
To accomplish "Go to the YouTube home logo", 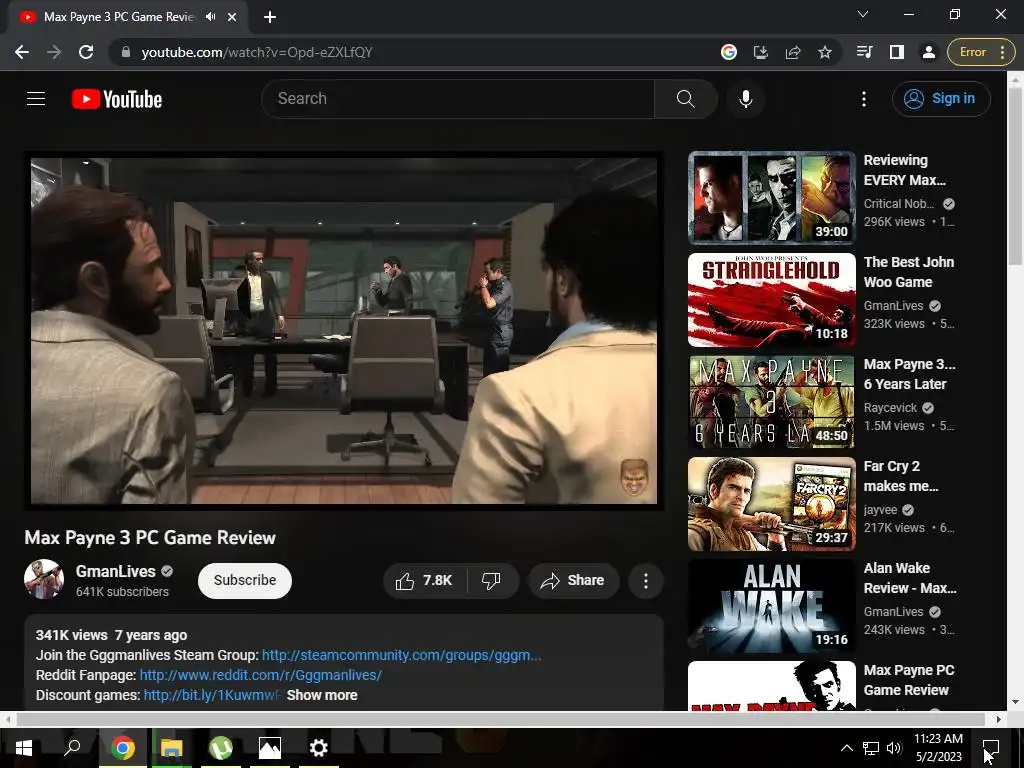I will 117,99.
